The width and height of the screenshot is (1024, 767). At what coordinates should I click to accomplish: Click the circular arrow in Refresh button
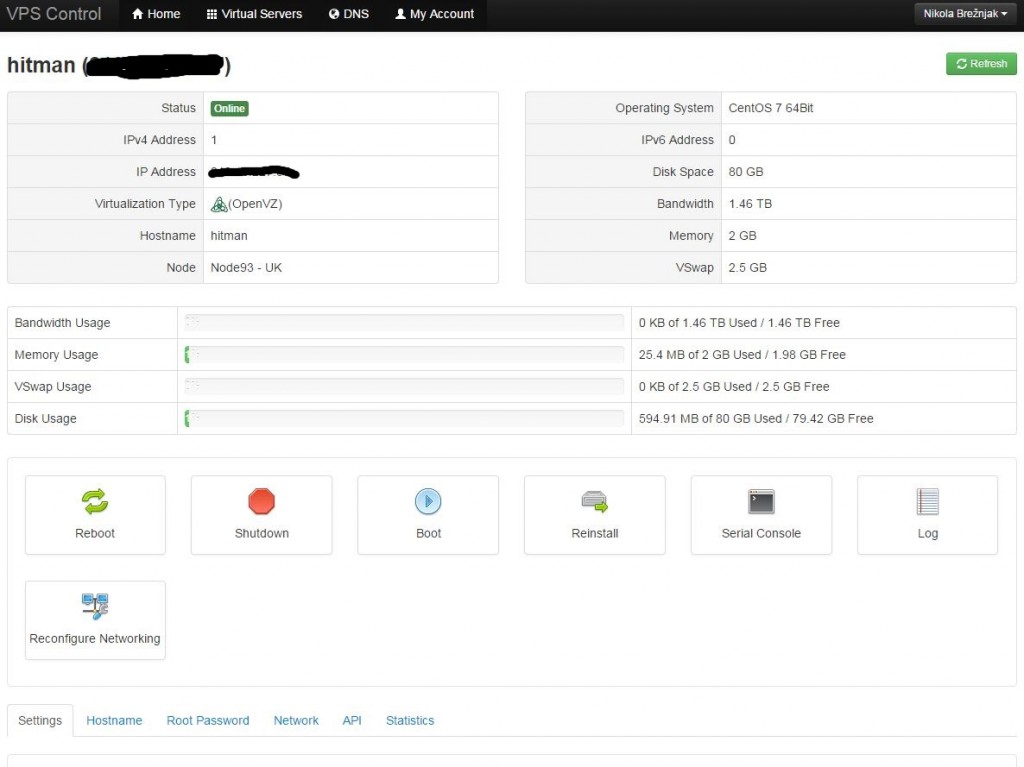pos(961,64)
